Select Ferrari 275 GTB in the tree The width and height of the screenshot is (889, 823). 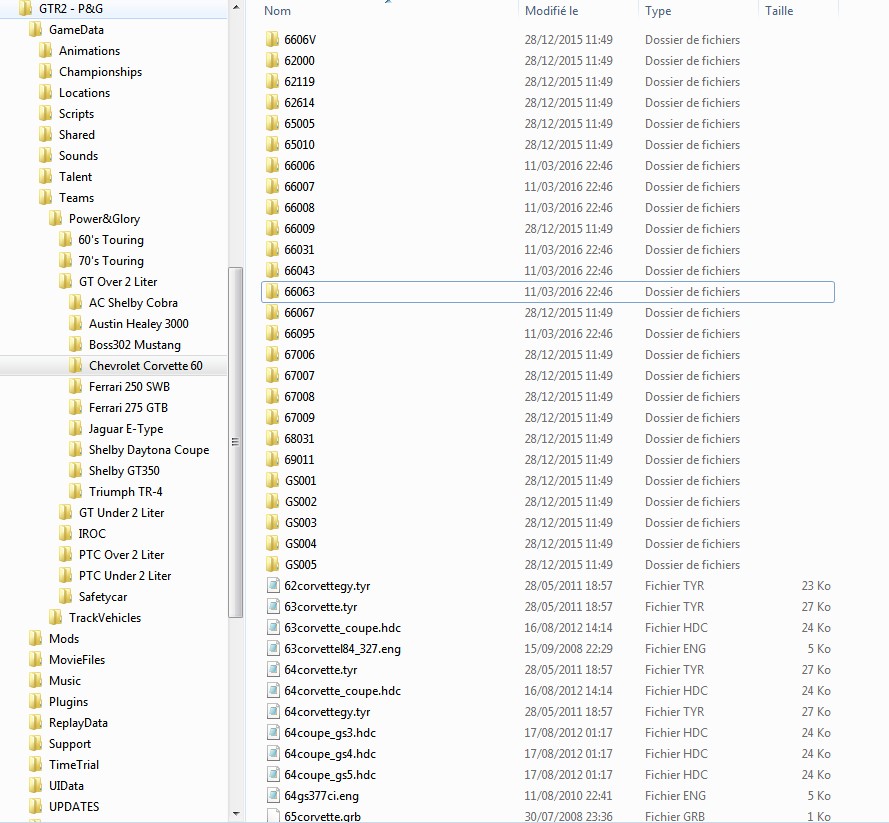click(x=128, y=408)
